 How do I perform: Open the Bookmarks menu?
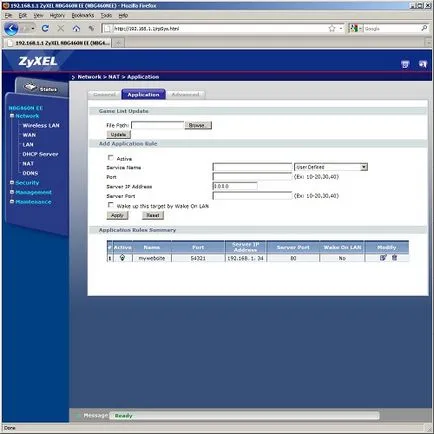click(83, 15)
